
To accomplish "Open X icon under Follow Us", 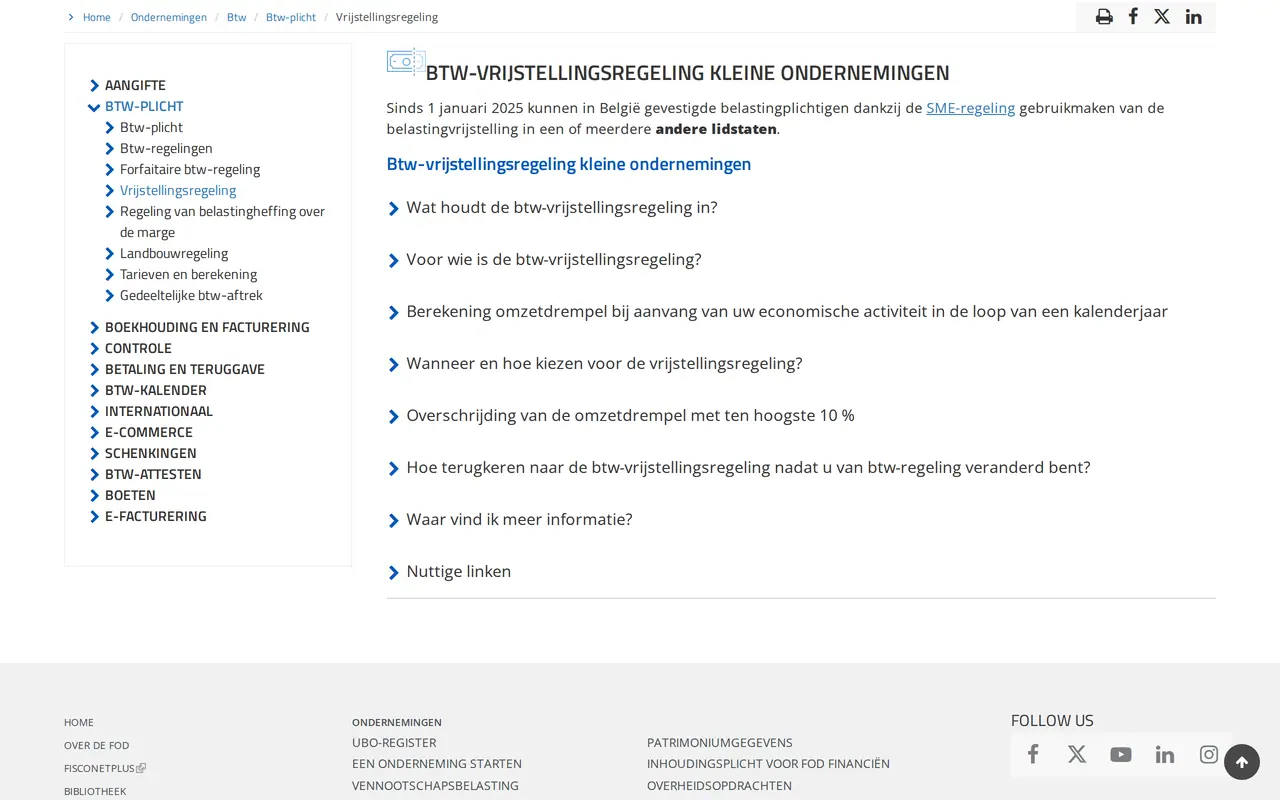I will coord(1077,754).
